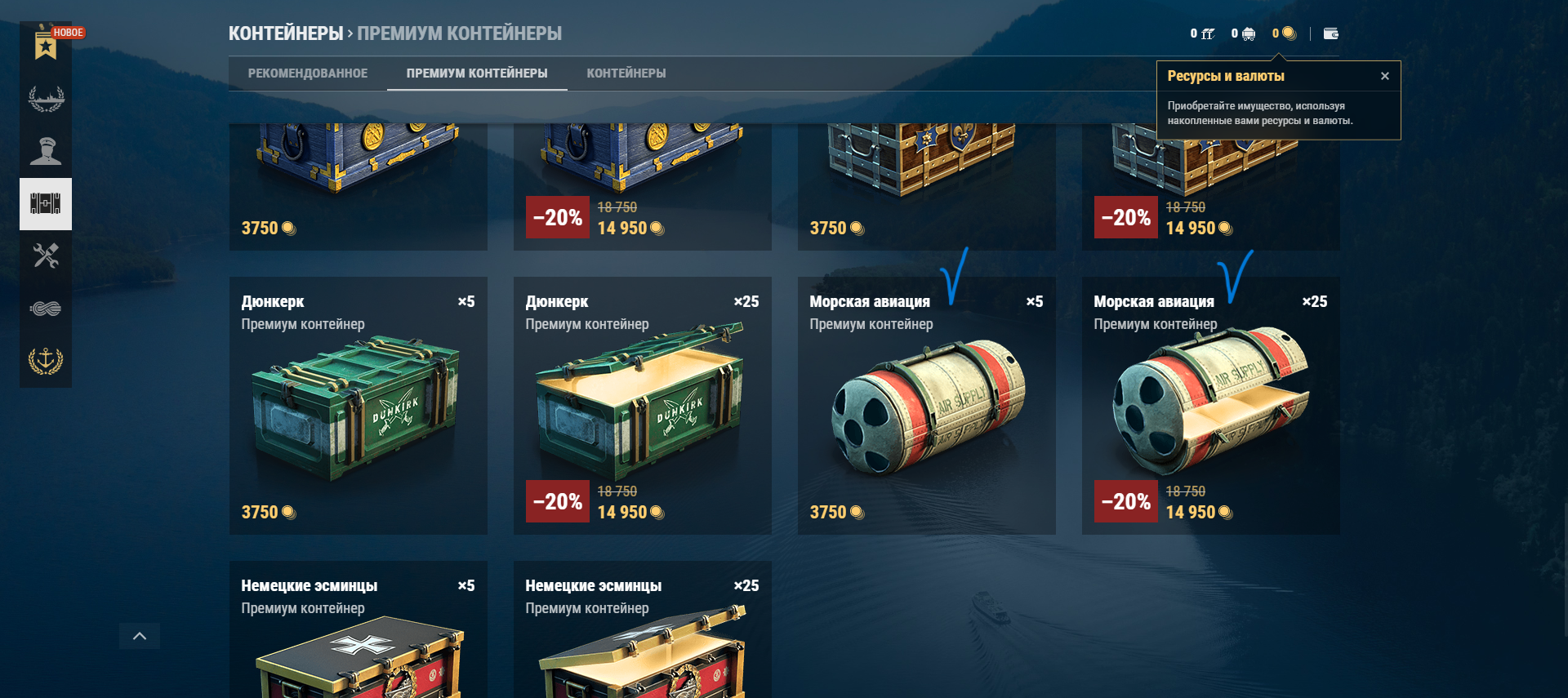Close the Ресурсы и валюты tooltip

[1385, 76]
